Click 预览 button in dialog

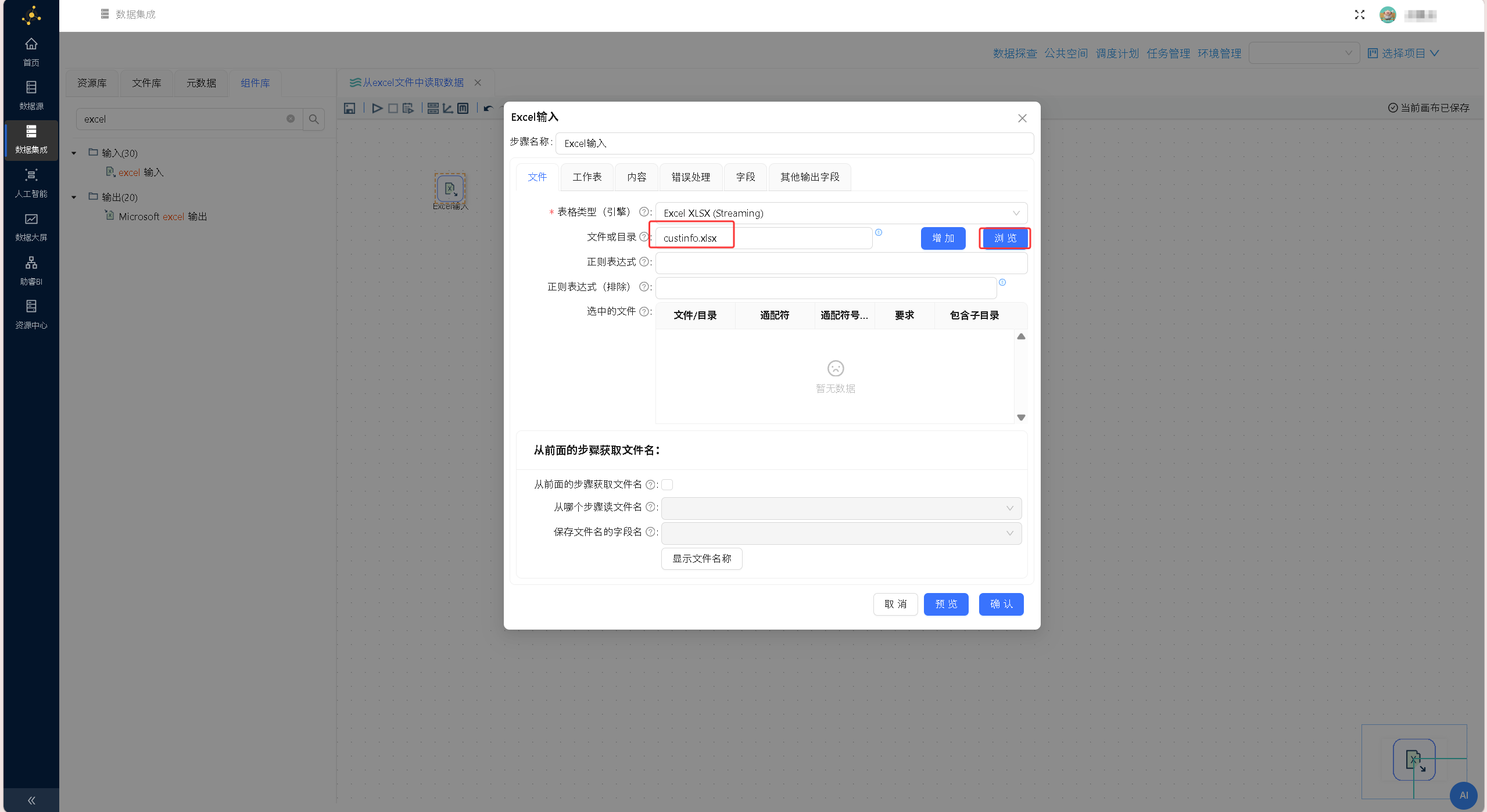point(946,604)
